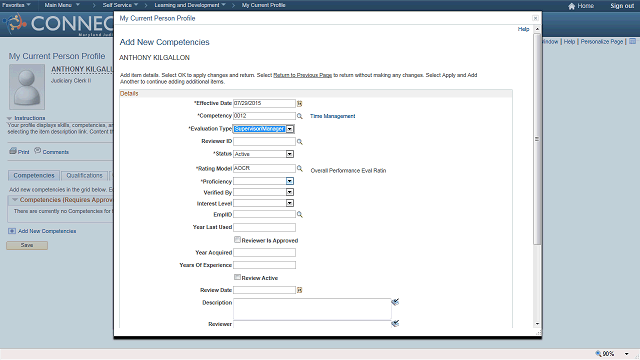Switch to the Competencies tab
The height and width of the screenshot is (360, 640).
point(34,176)
